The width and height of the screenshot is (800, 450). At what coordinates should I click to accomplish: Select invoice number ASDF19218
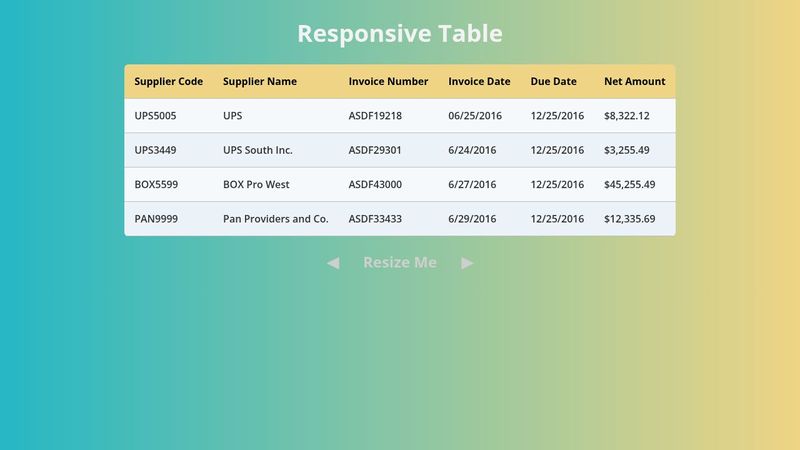coord(375,116)
